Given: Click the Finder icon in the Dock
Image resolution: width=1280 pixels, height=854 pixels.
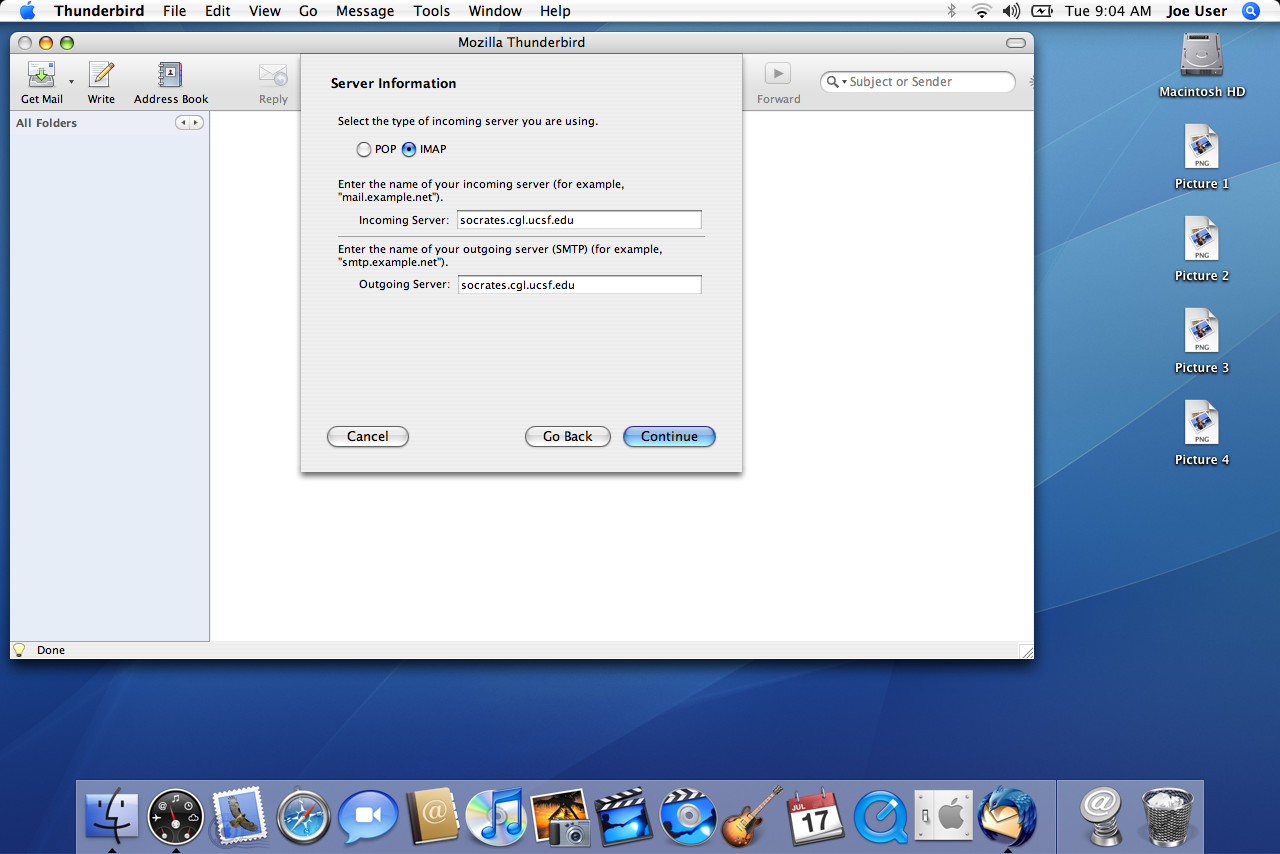Looking at the screenshot, I should [x=112, y=817].
